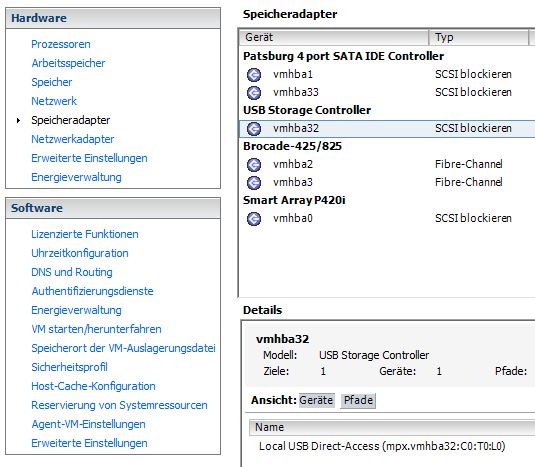Go to Netzwerkadapter configuration
Image resolution: width=535 pixels, height=467 pixels.
(73, 139)
